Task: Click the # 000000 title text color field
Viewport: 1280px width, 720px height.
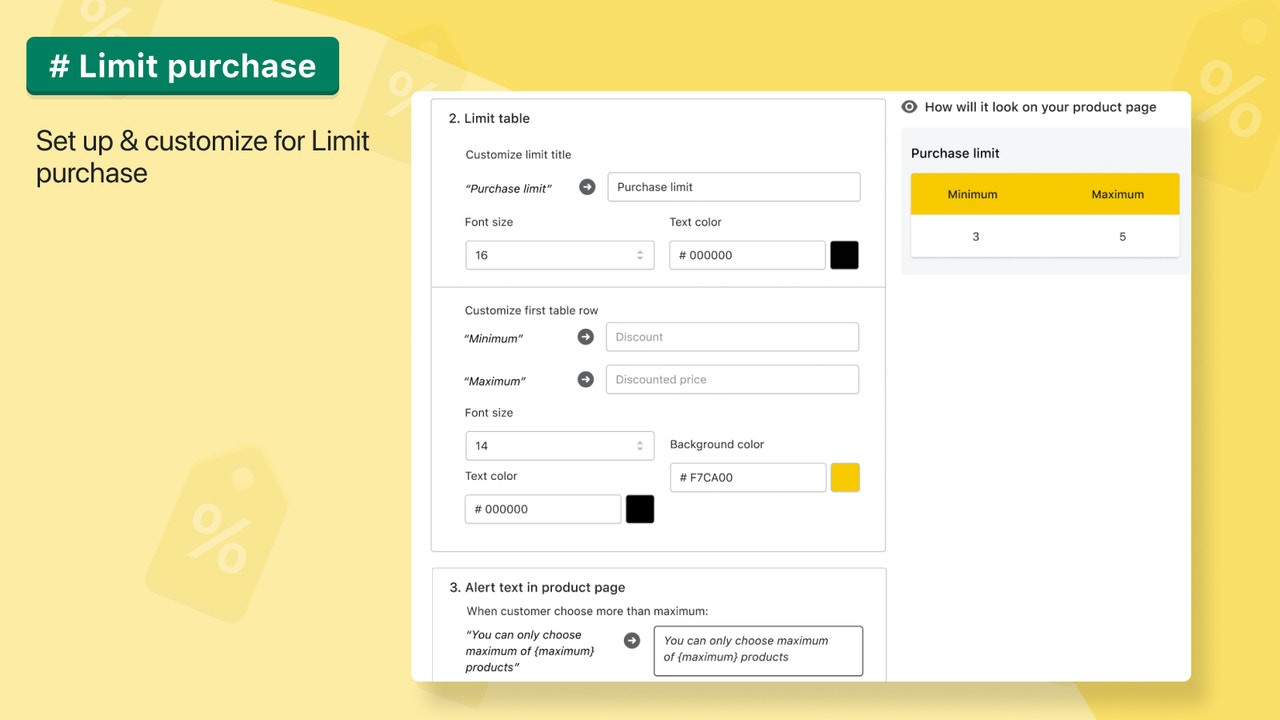Action: point(746,255)
